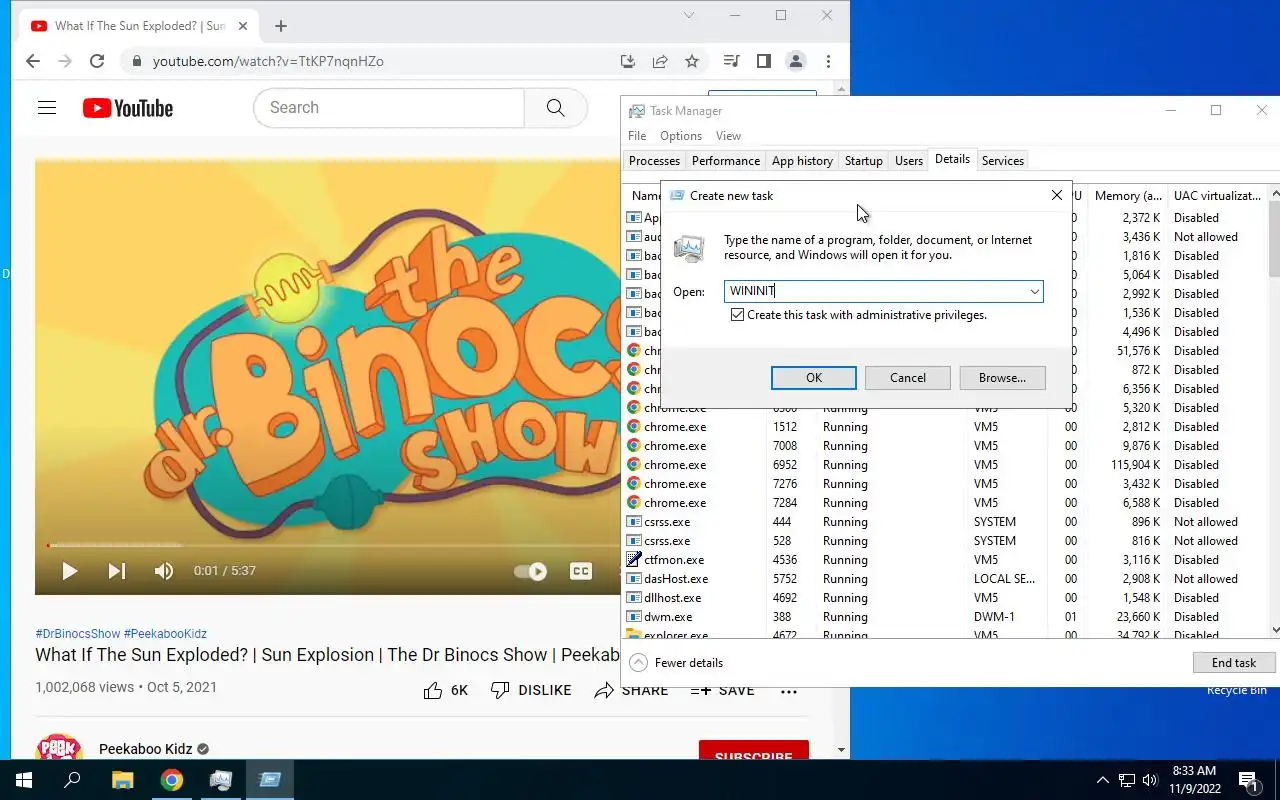
Task: Open Task Manager View menu
Action: tap(728, 136)
